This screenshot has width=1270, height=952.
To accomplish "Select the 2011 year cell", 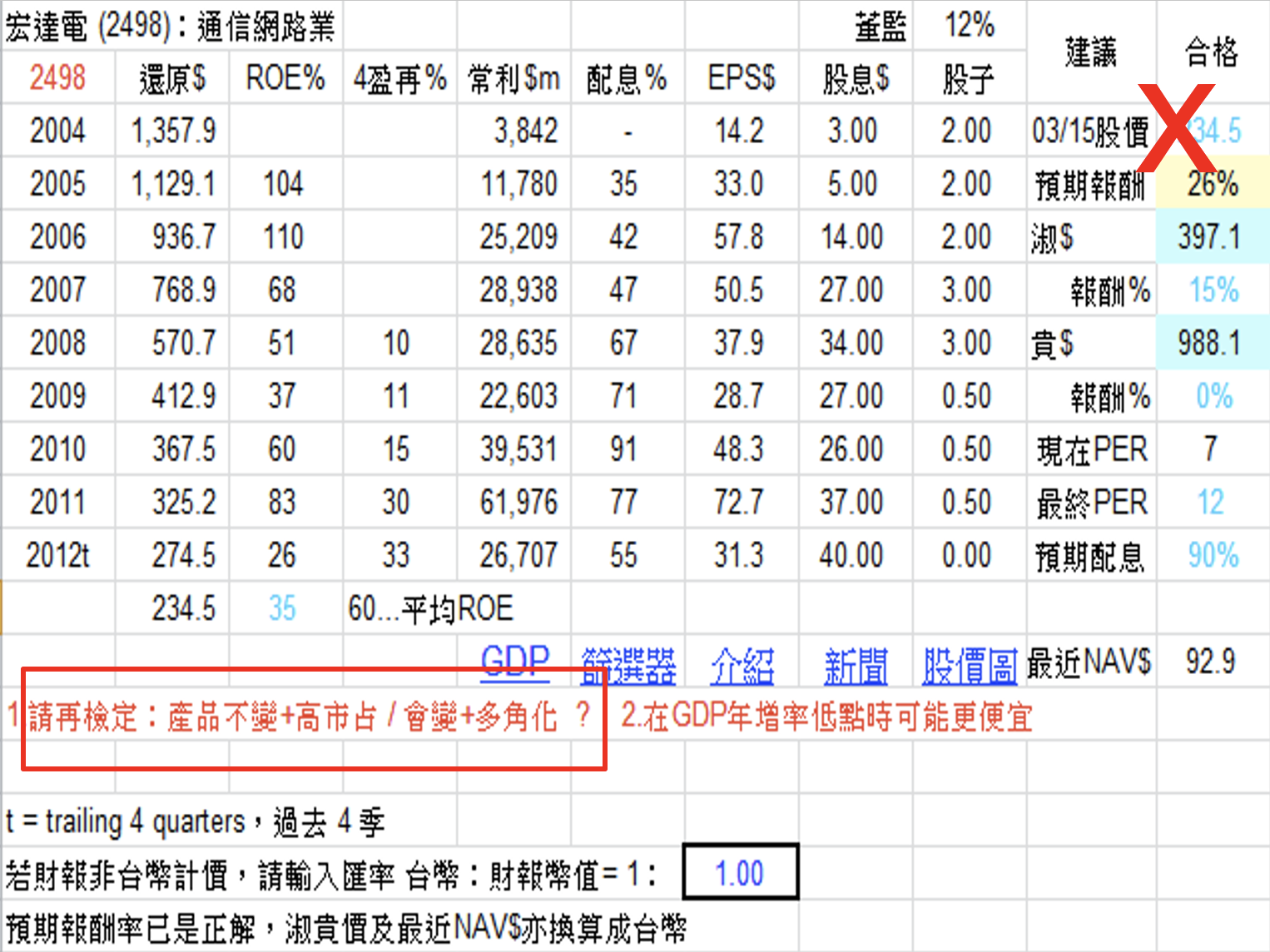I will [57, 503].
